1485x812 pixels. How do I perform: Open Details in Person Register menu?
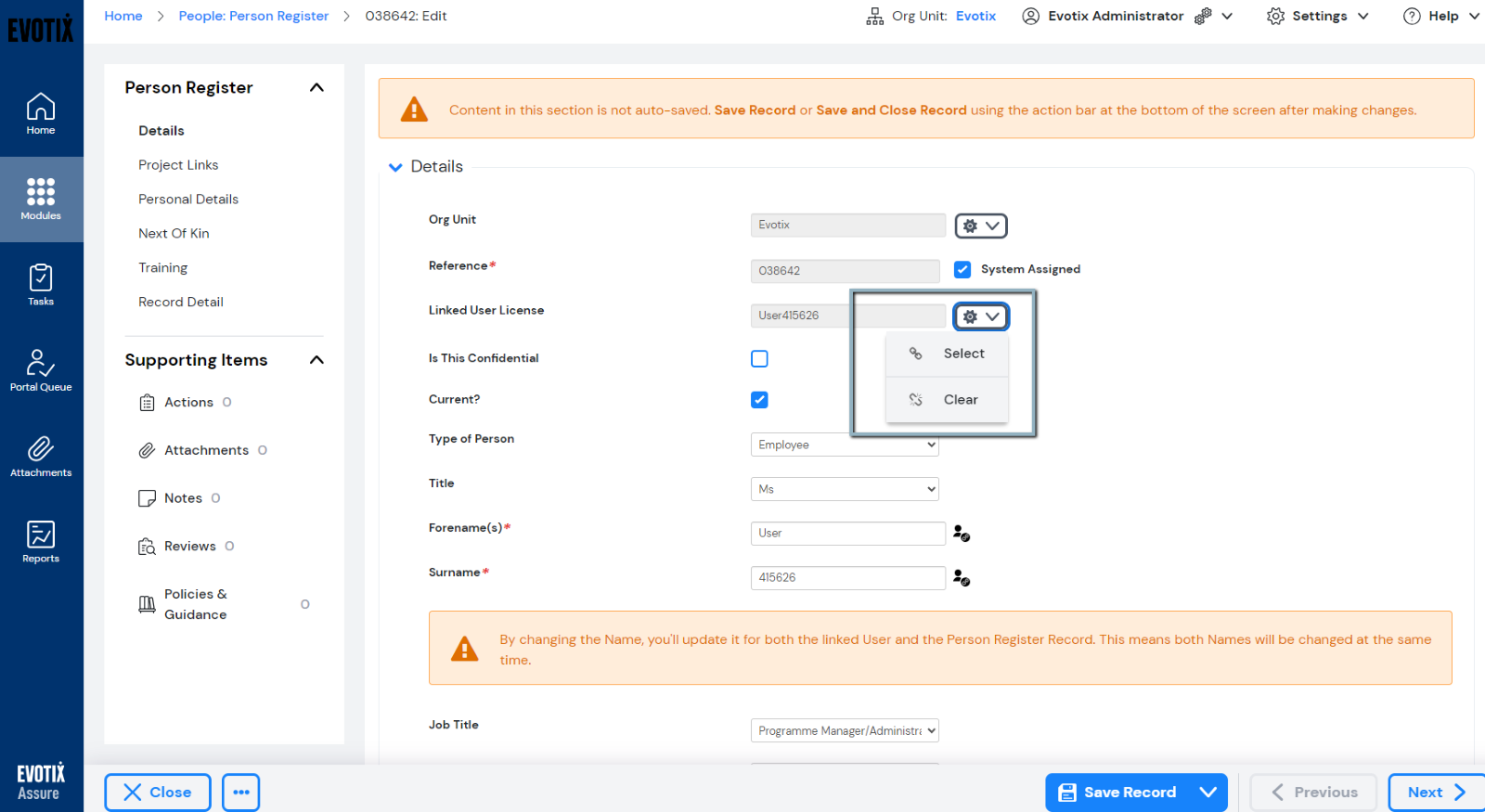click(x=161, y=131)
